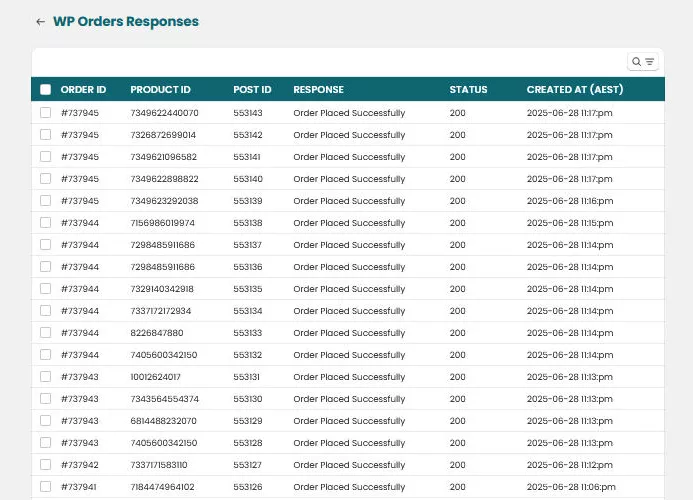Click post ID 553132
The image size is (693, 500).
click(248, 355)
